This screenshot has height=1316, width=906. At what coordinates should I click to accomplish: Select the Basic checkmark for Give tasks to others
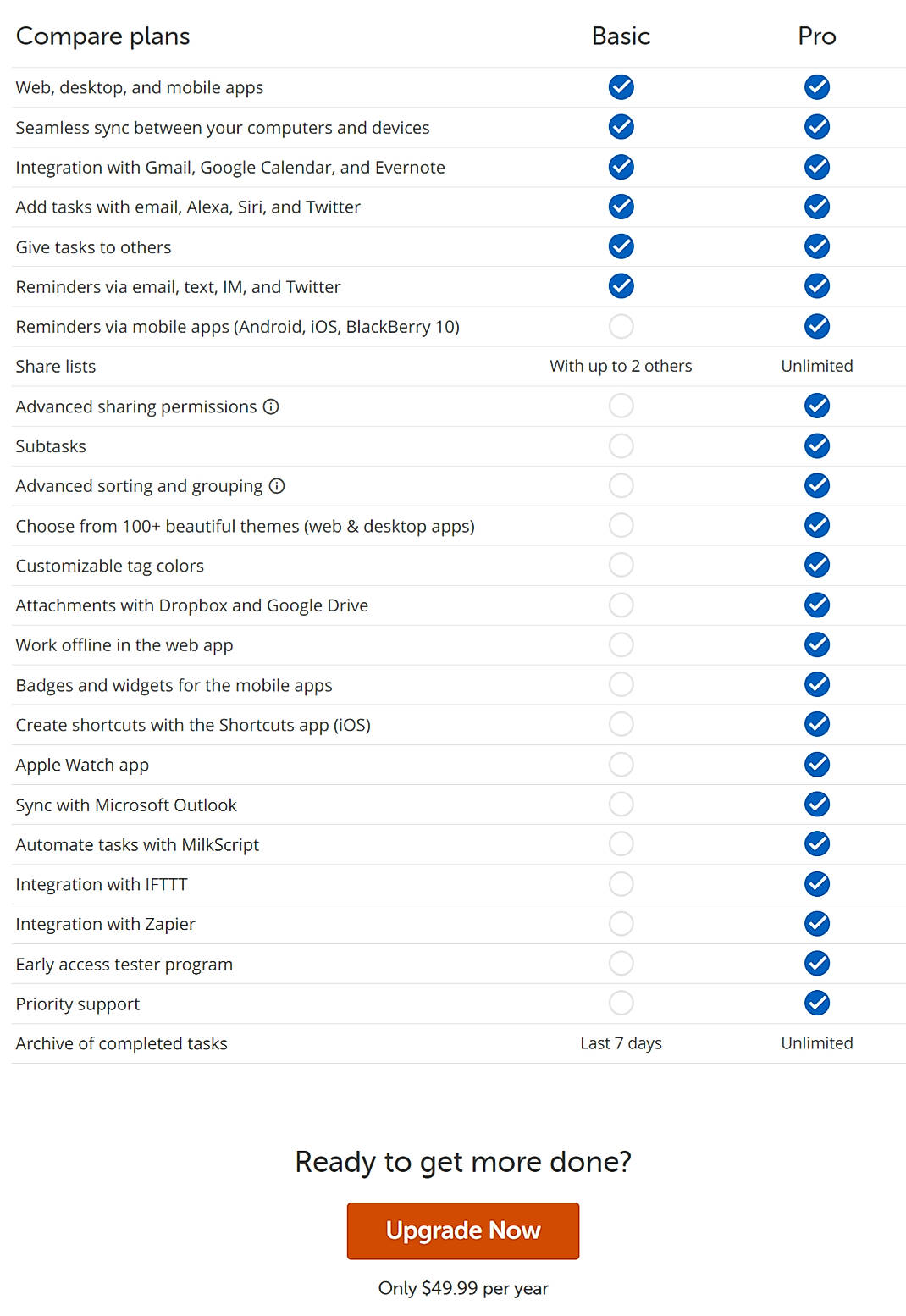click(x=621, y=246)
